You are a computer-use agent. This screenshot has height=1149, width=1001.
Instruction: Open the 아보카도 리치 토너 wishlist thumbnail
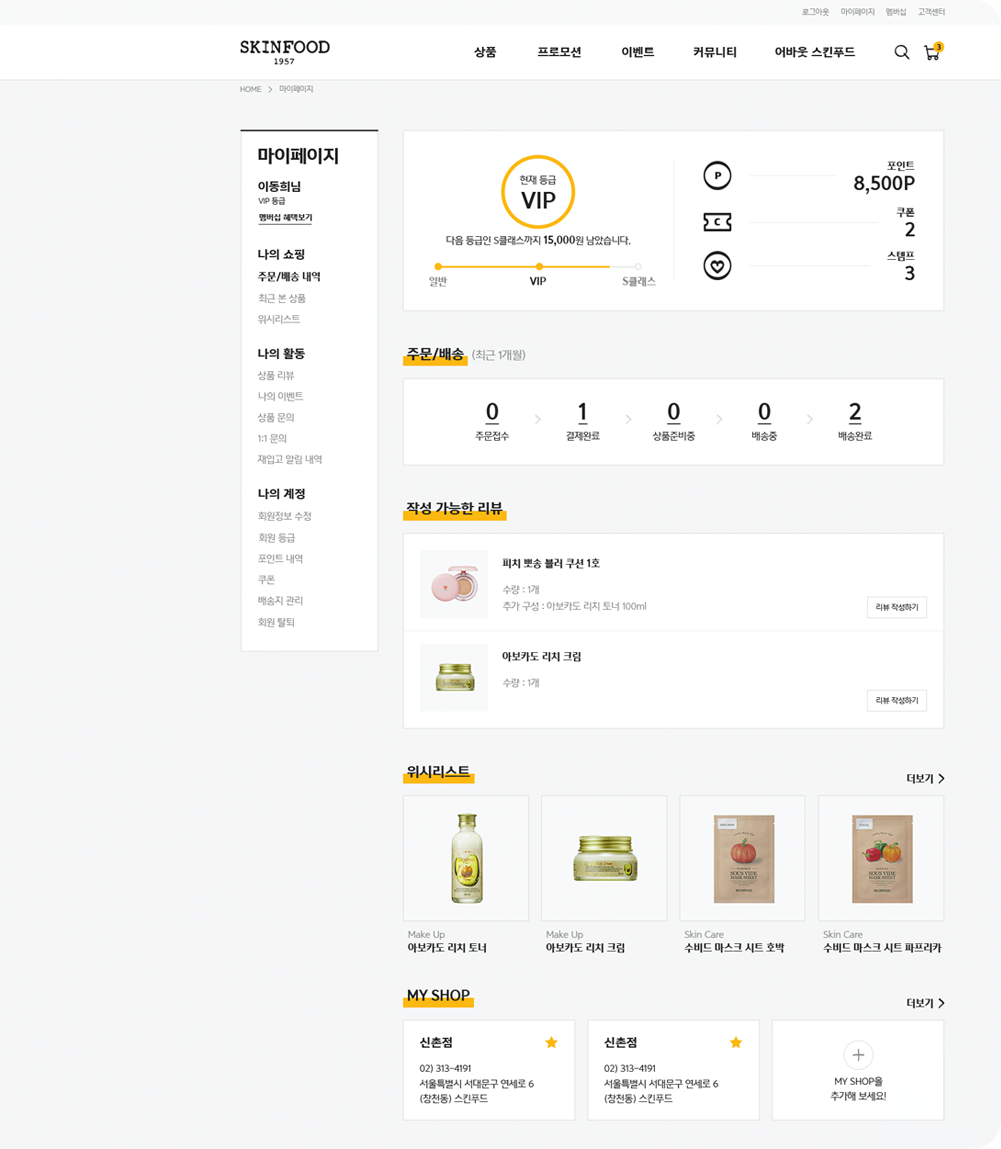(466, 858)
